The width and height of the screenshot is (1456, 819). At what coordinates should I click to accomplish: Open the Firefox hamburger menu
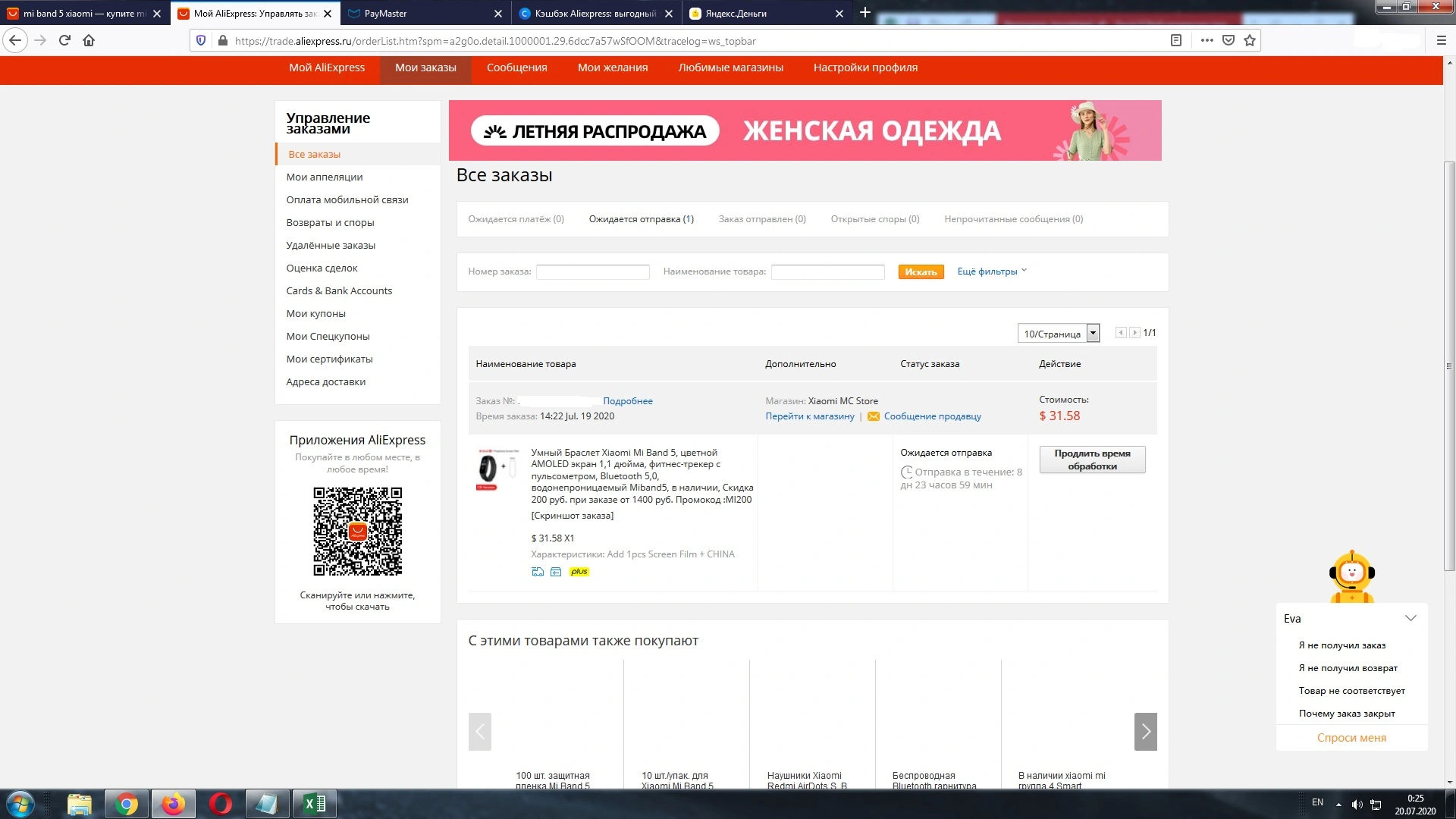pyautogui.click(x=1441, y=41)
